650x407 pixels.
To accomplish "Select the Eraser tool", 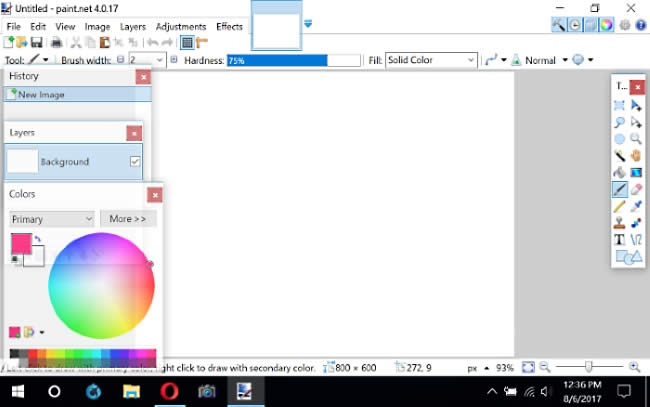I will 636,189.
